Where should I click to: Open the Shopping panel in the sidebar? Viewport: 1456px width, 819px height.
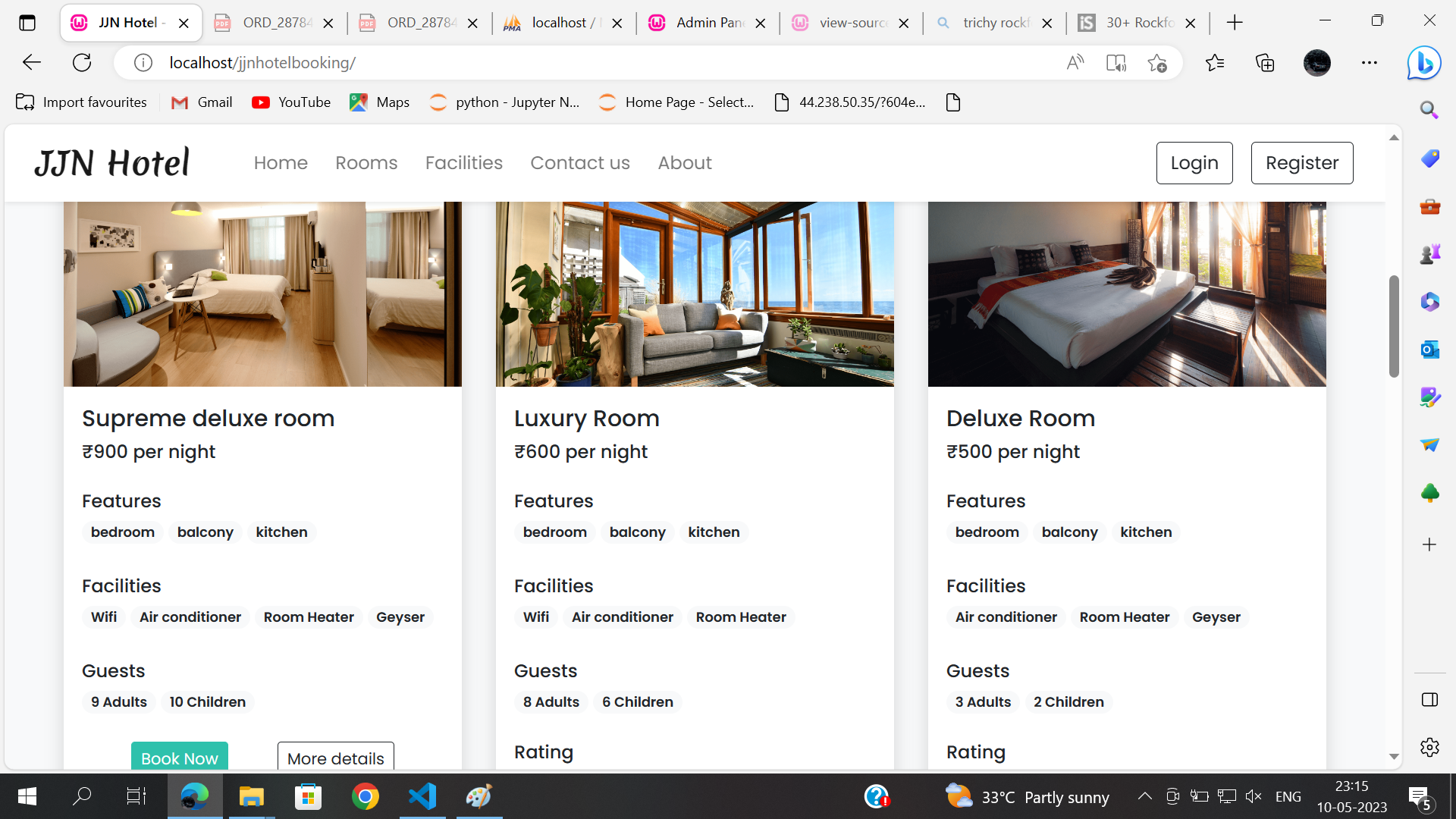(1429, 159)
